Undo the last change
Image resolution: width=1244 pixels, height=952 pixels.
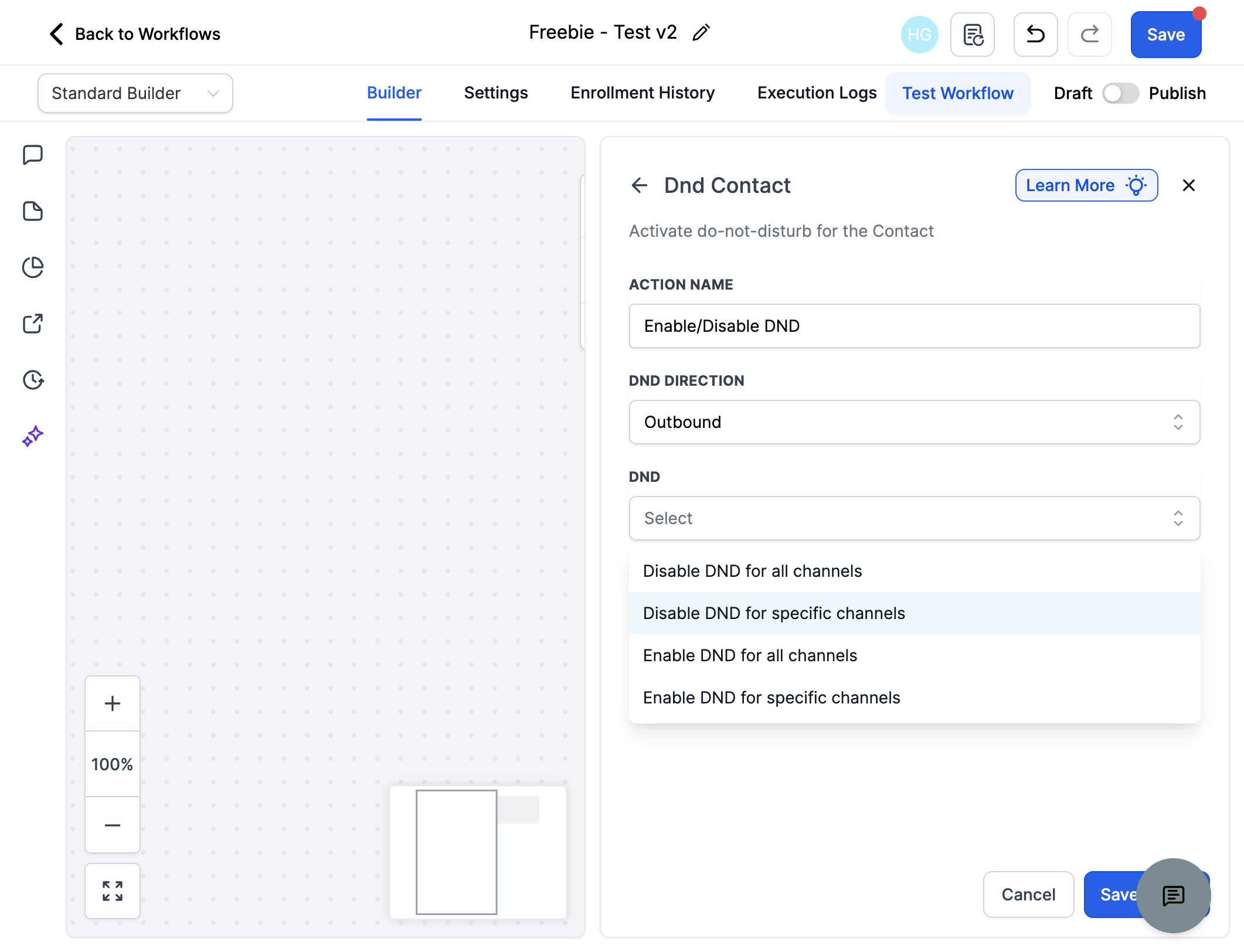click(x=1036, y=35)
